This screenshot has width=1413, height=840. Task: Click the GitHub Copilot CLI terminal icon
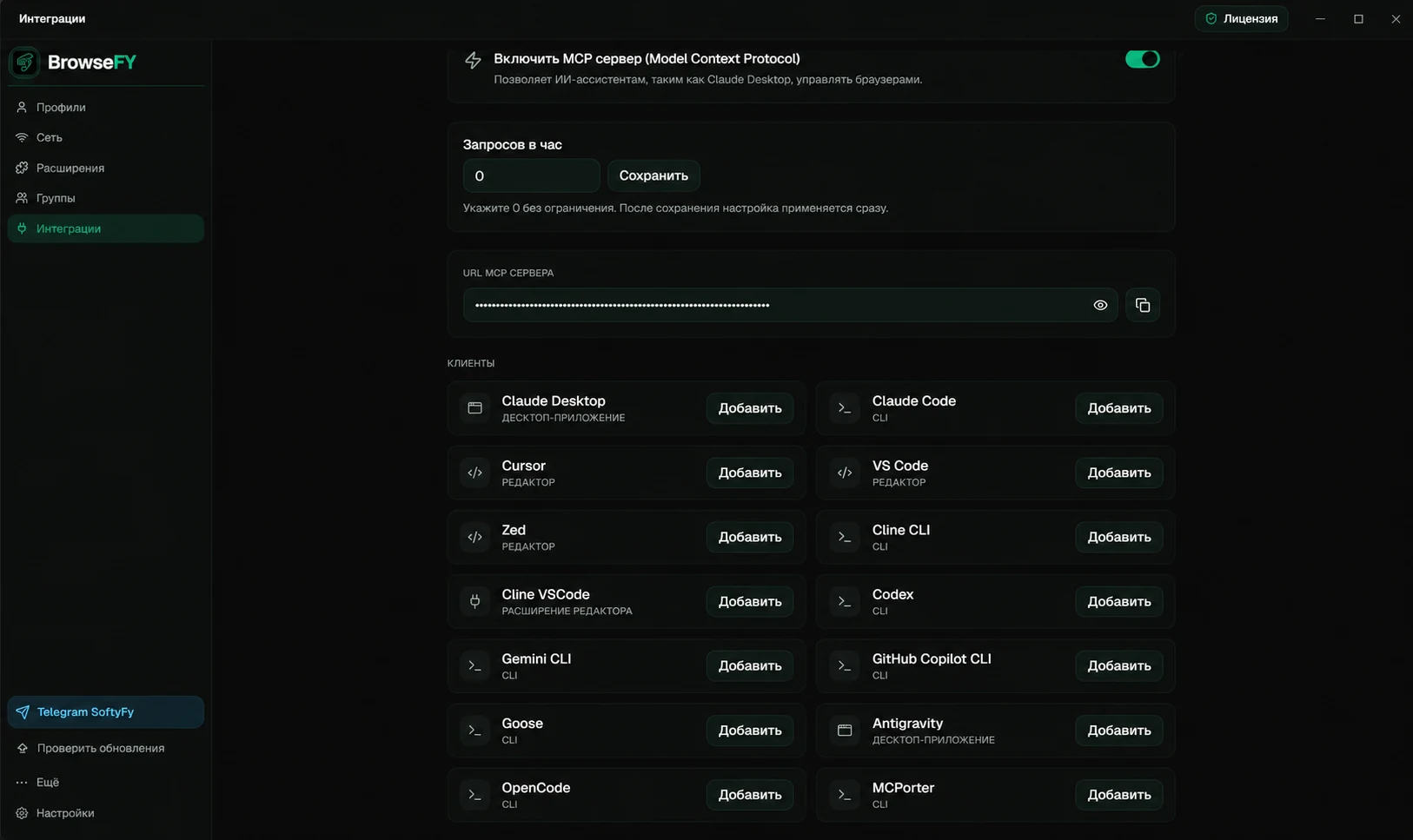[844, 665]
